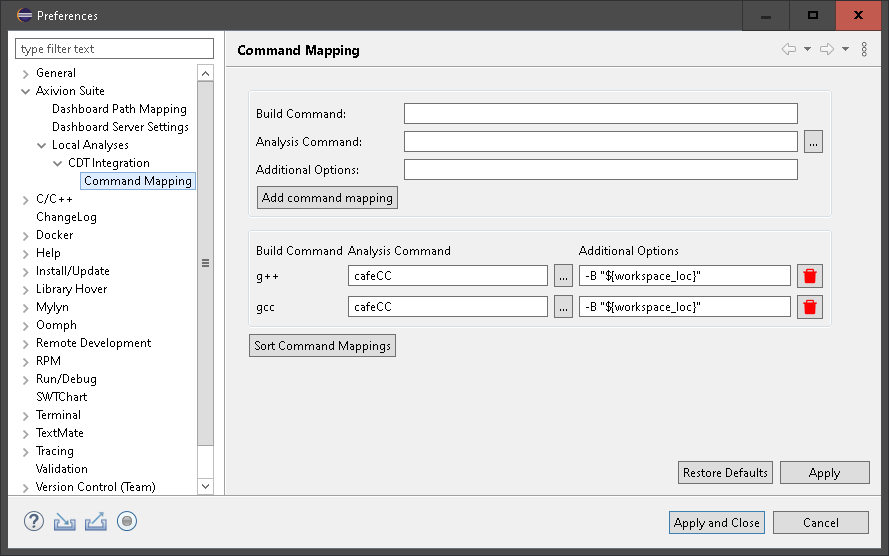This screenshot has height=556, width=889.
Task: Expand the Help tree node
Action: tap(26, 254)
